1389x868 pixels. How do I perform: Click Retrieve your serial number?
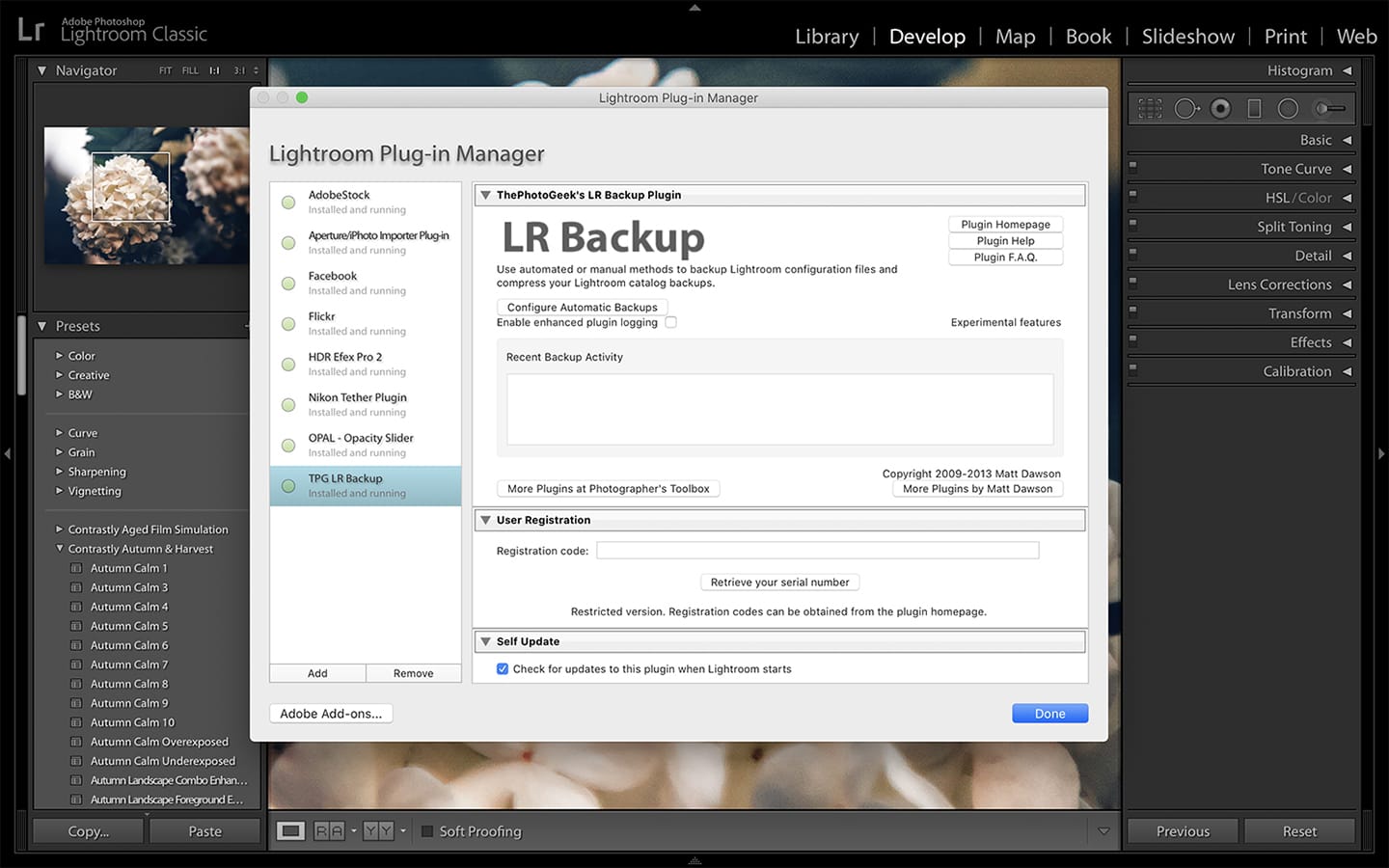click(779, 583)
